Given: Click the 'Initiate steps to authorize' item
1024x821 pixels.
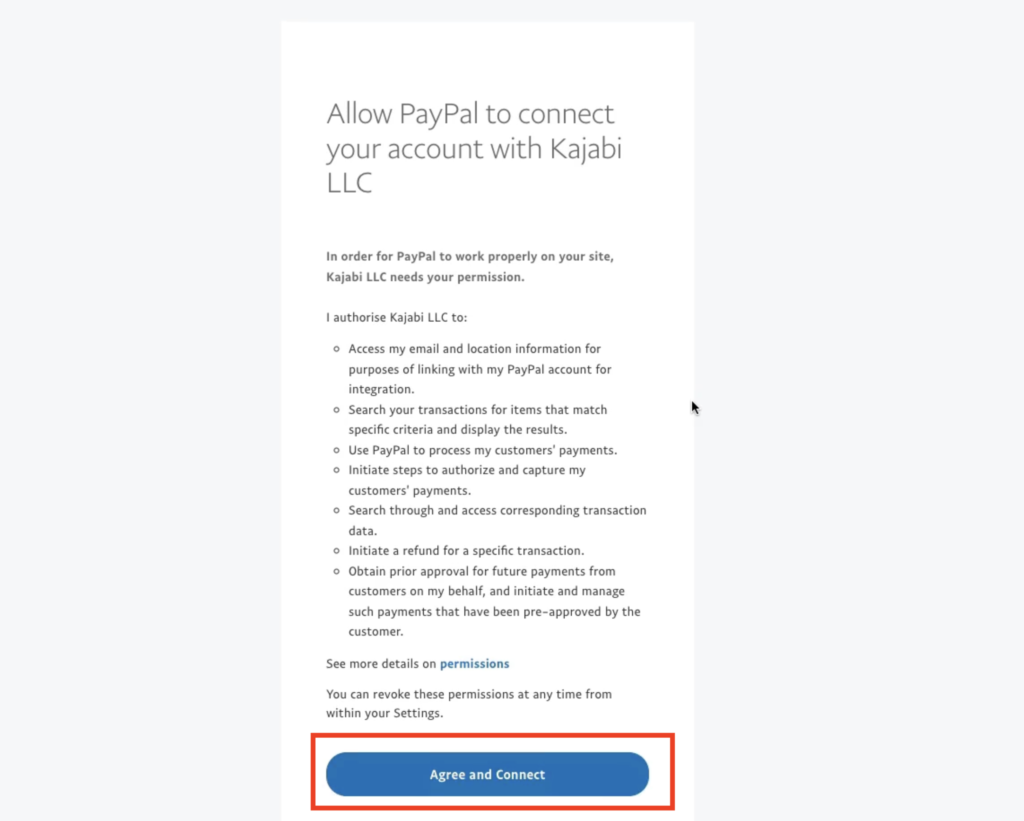Looking at the screenshot, I should click(467, 480).
